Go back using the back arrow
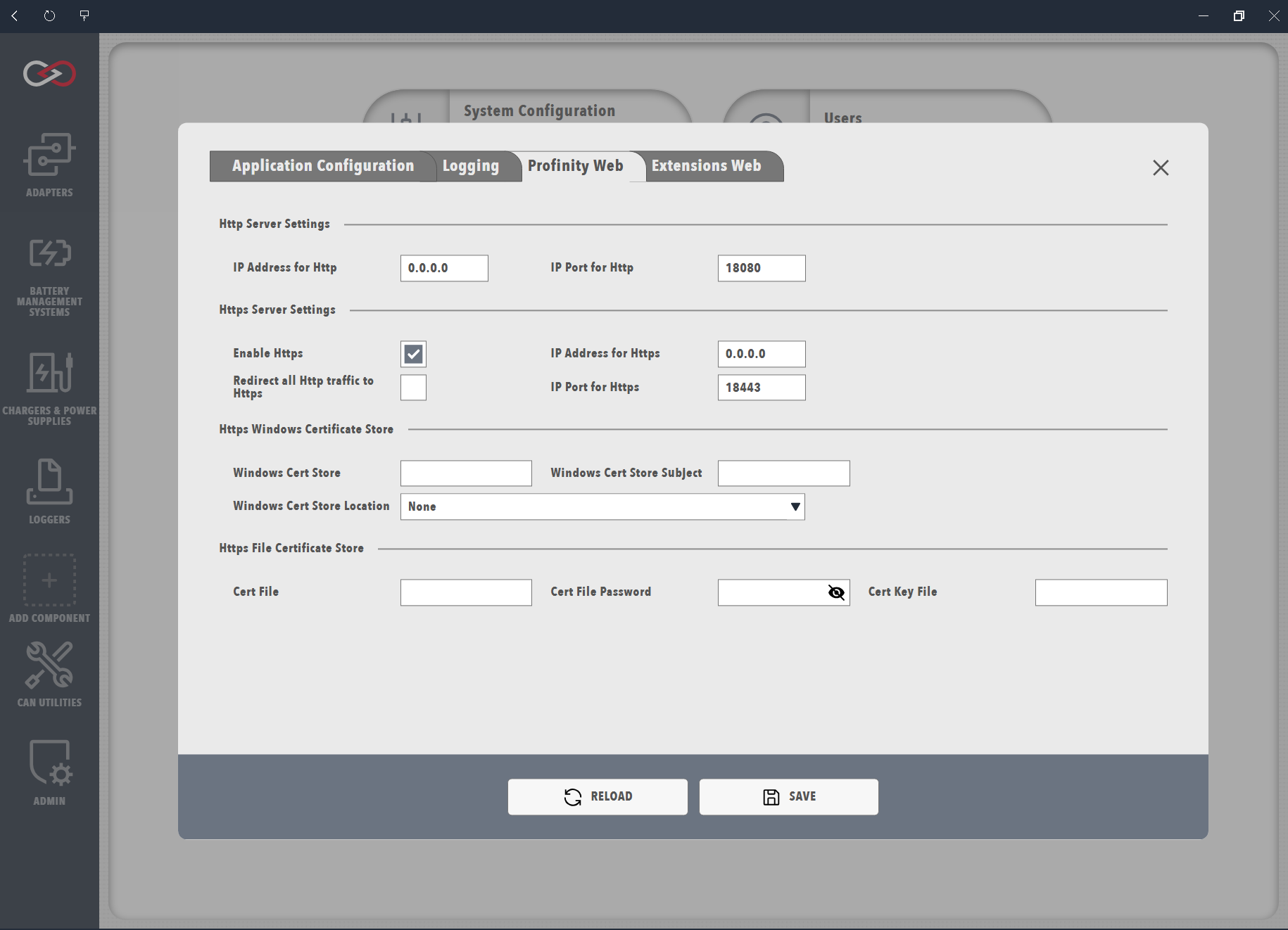Viewport: 1288px width, 930px height. (x=15, y=15)
